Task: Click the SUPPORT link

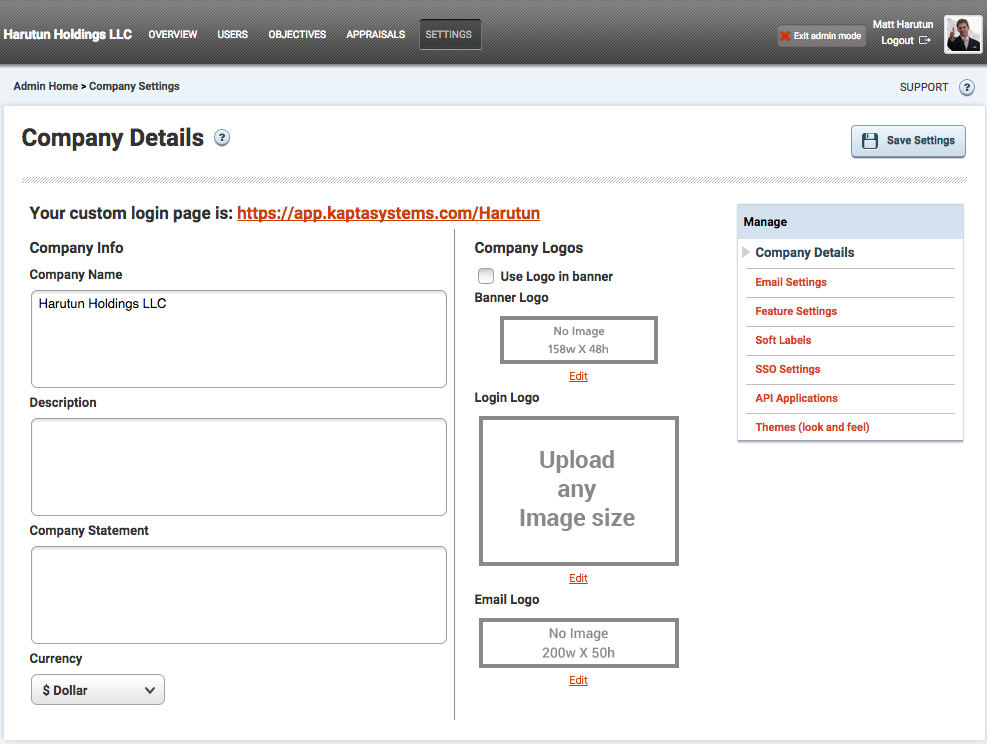Action: coord(923,87)
